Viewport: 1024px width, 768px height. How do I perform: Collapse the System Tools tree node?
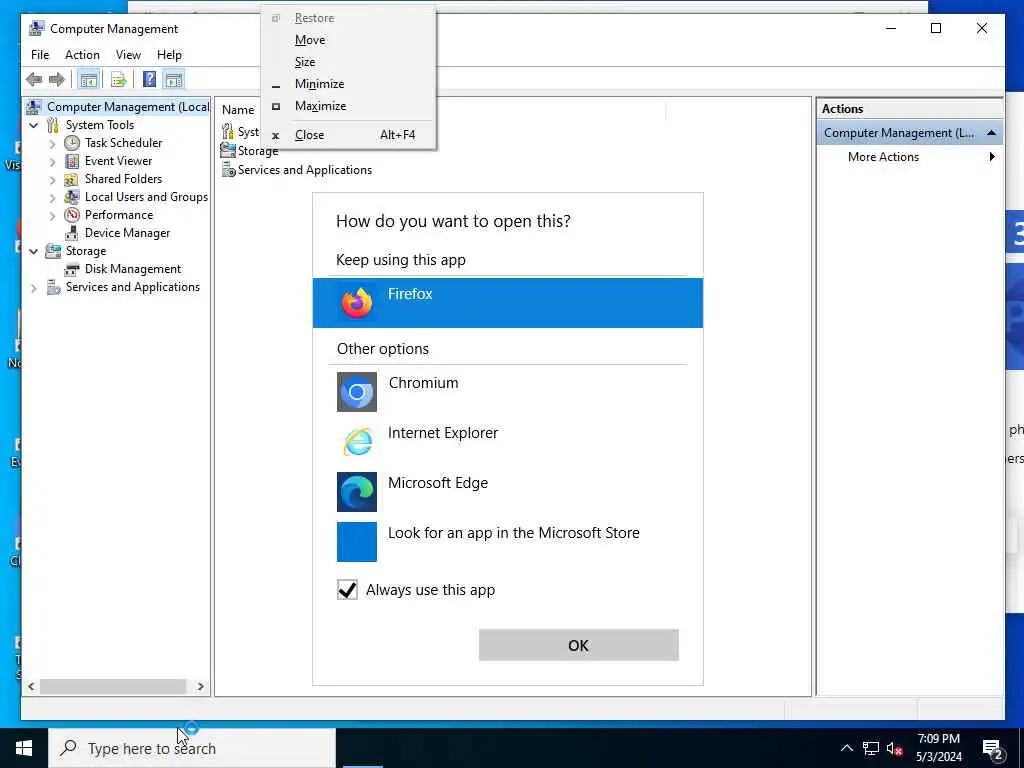(x=34, y=125)
